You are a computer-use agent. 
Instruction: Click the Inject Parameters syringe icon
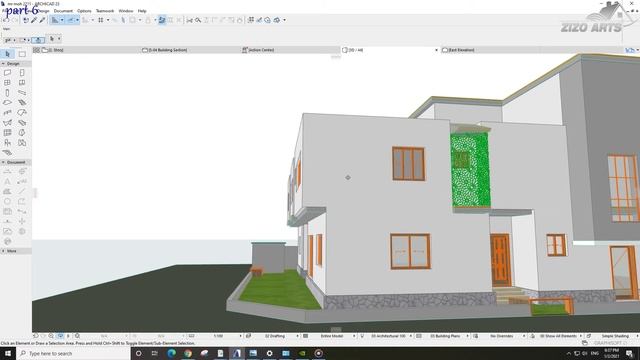42,20
